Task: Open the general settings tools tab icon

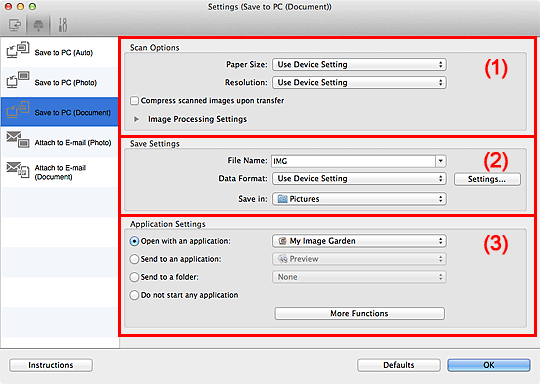Action: (63, 25)
